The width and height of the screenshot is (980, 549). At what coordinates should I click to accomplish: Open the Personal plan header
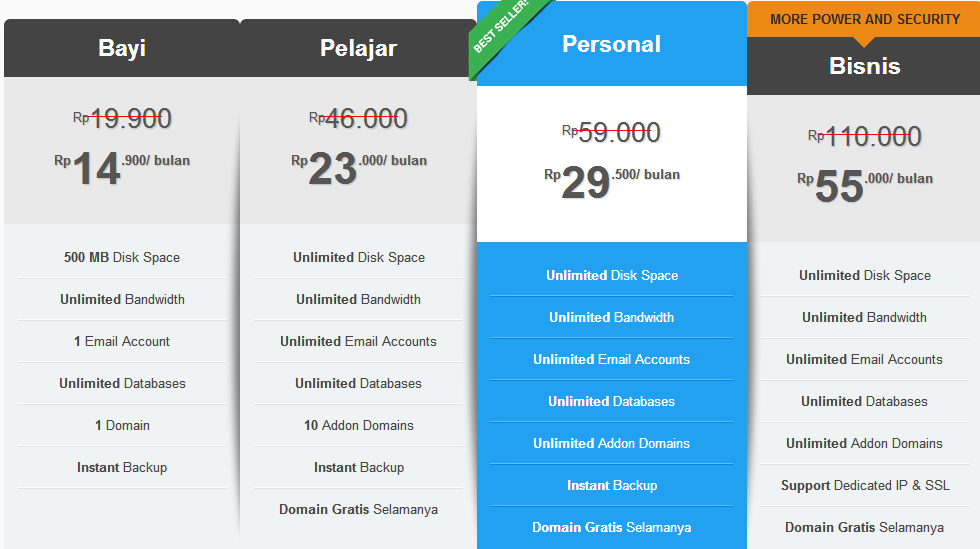(611, 44)
